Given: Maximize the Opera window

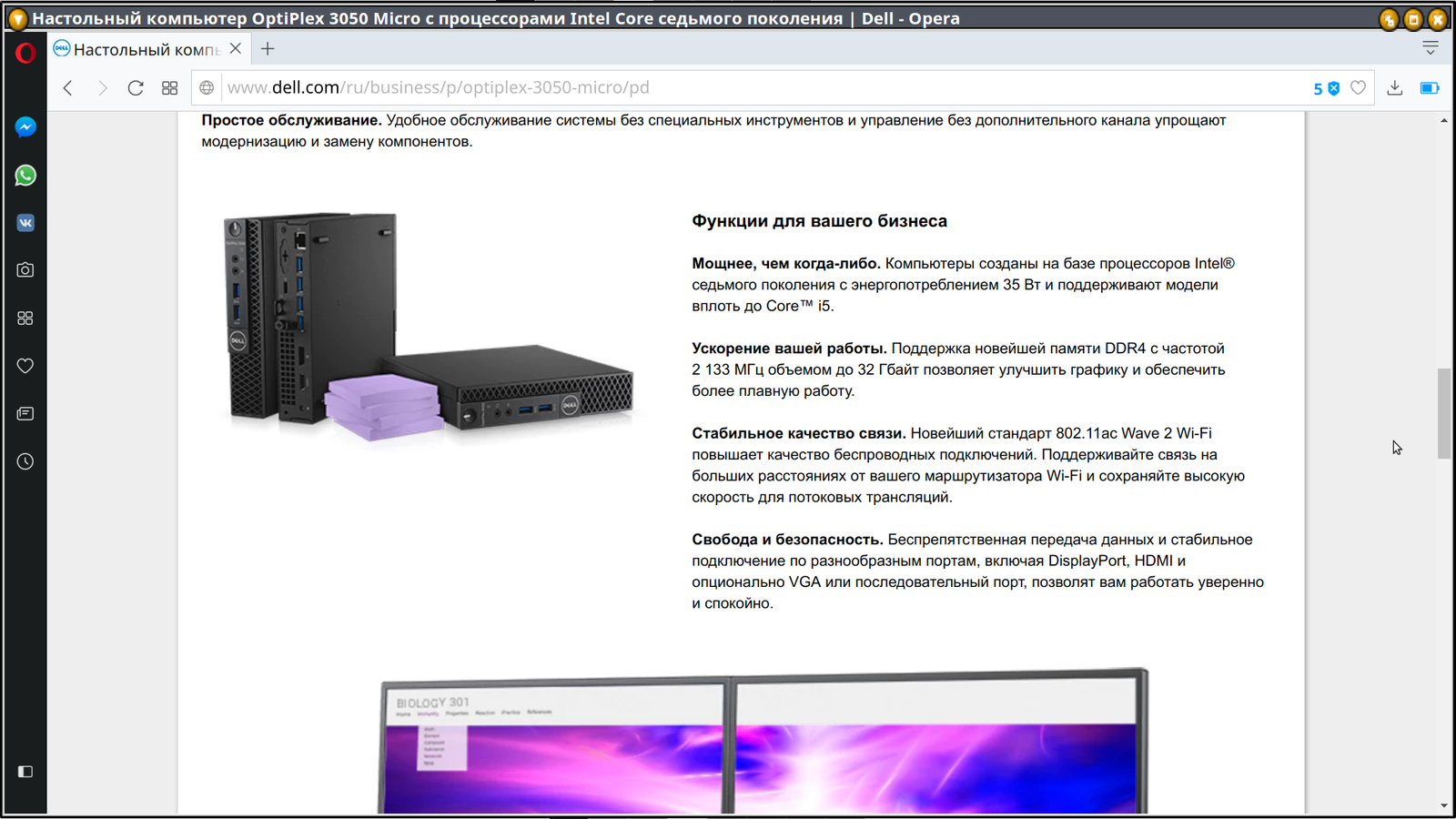Looking at the screenshot, I should (1413, 19).
